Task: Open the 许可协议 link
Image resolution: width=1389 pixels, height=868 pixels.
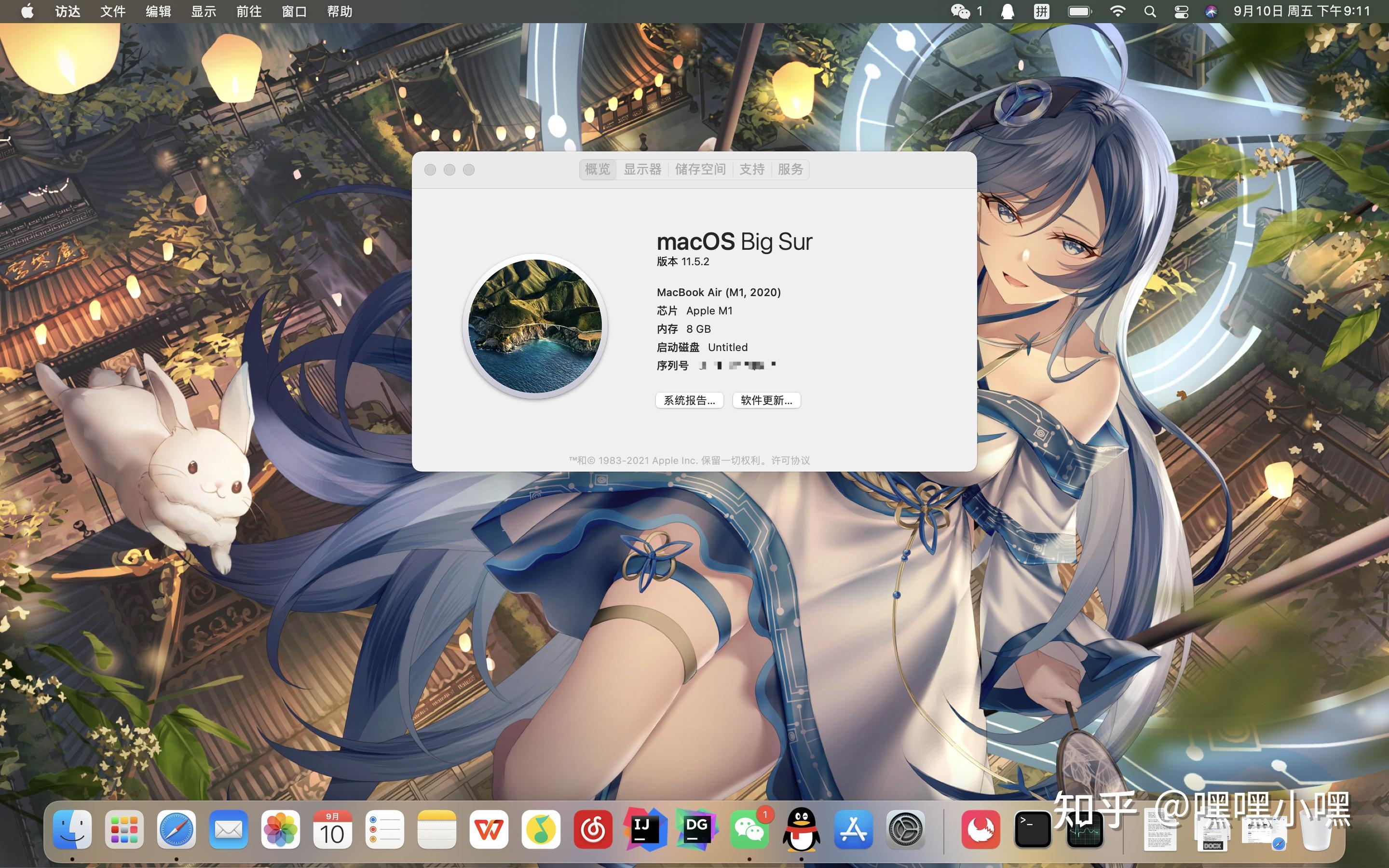Action: click(791, 461)
